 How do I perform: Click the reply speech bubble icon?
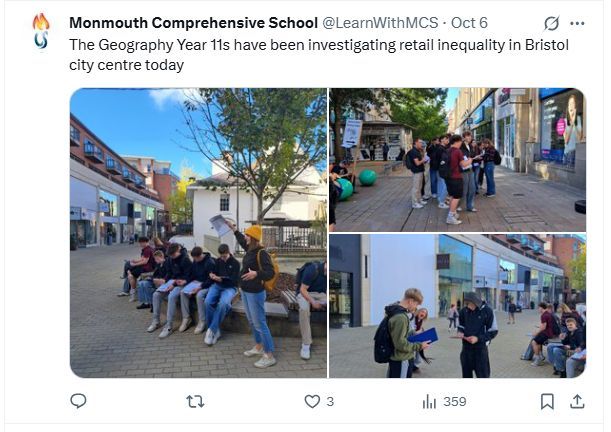(78, 401)
